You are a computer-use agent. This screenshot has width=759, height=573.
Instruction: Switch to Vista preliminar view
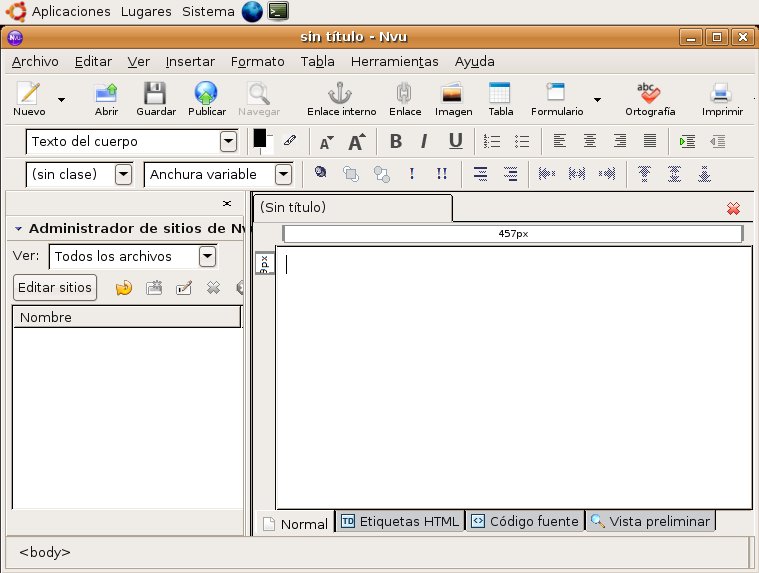[x=650, y=521]
